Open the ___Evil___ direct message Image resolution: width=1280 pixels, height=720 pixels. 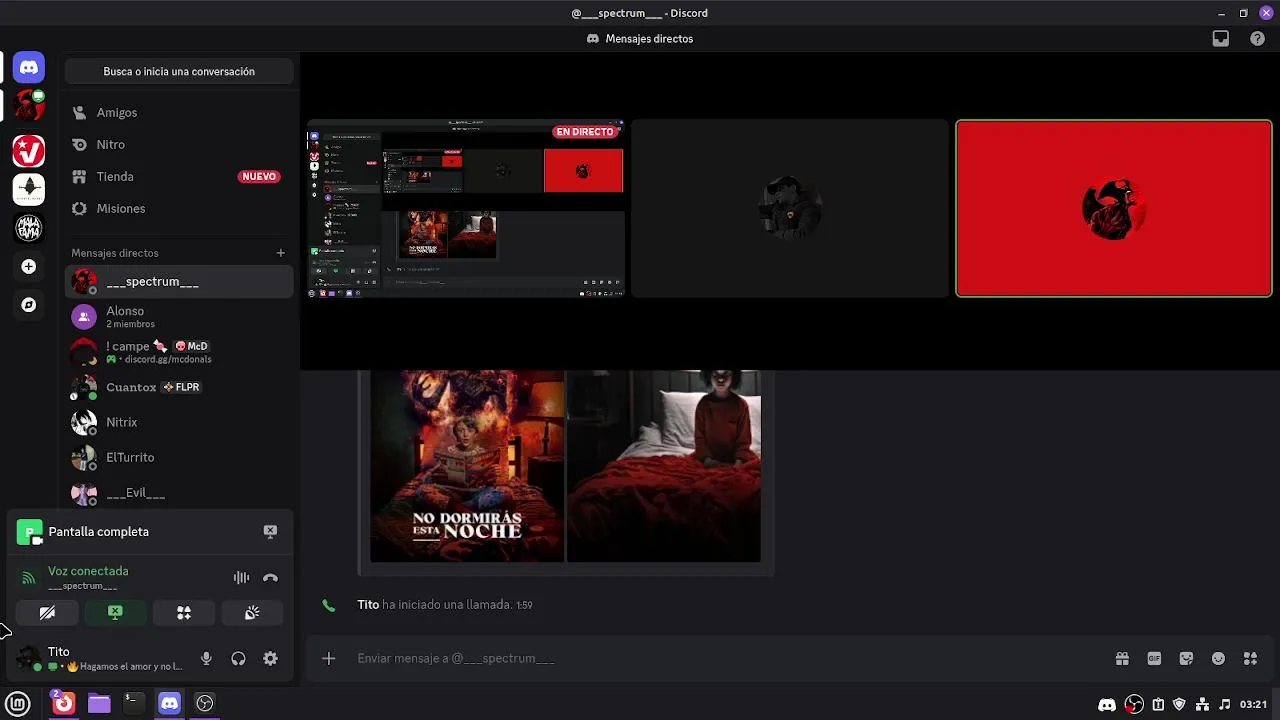click(x=179, y=492)
